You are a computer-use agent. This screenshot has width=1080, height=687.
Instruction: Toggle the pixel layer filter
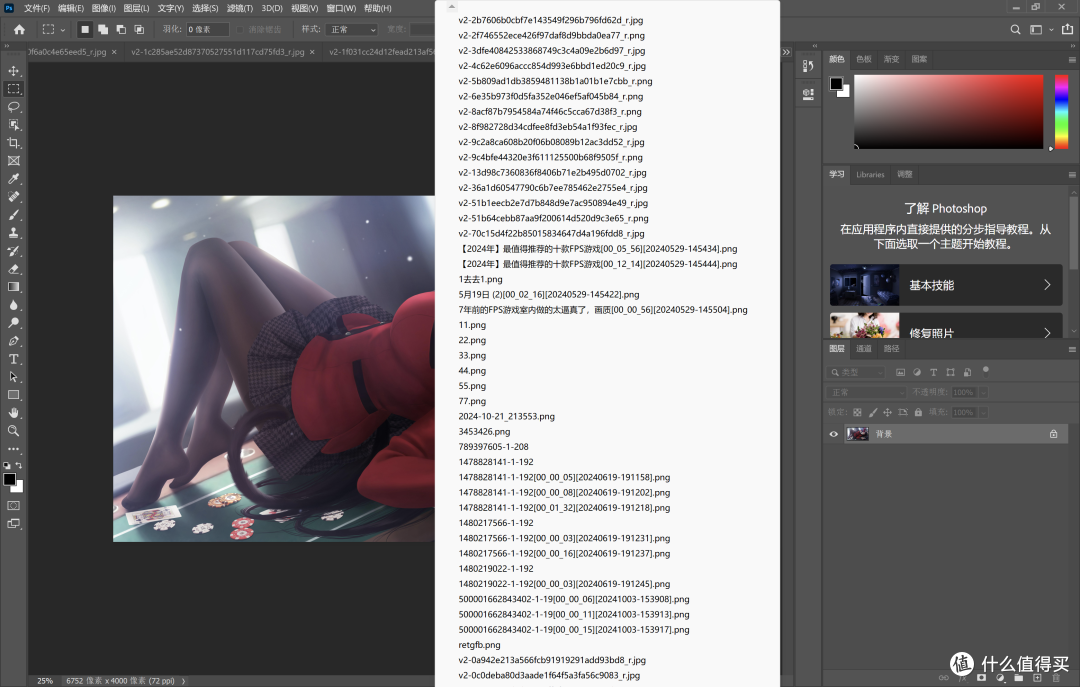coord(900,372)
